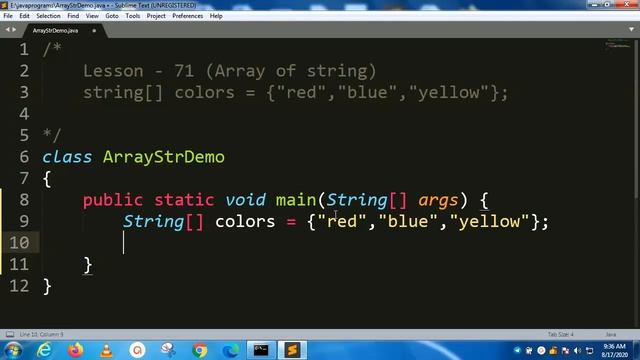This screenshot has width=640, height=360.
Task: Open the Project menu
Action: pyautogui.click(x=156, y=16)
